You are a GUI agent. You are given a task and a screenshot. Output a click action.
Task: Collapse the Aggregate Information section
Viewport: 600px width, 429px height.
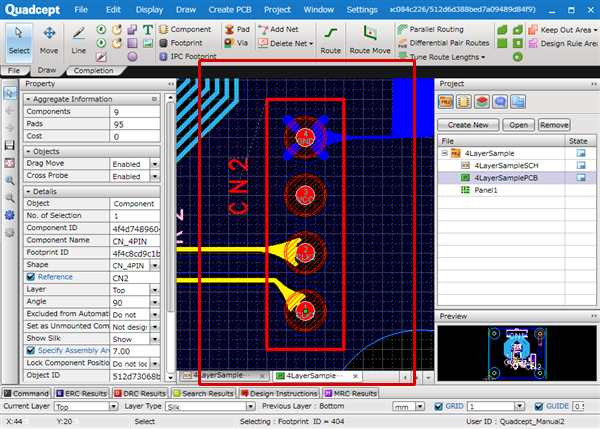click(x=28, y=99)
